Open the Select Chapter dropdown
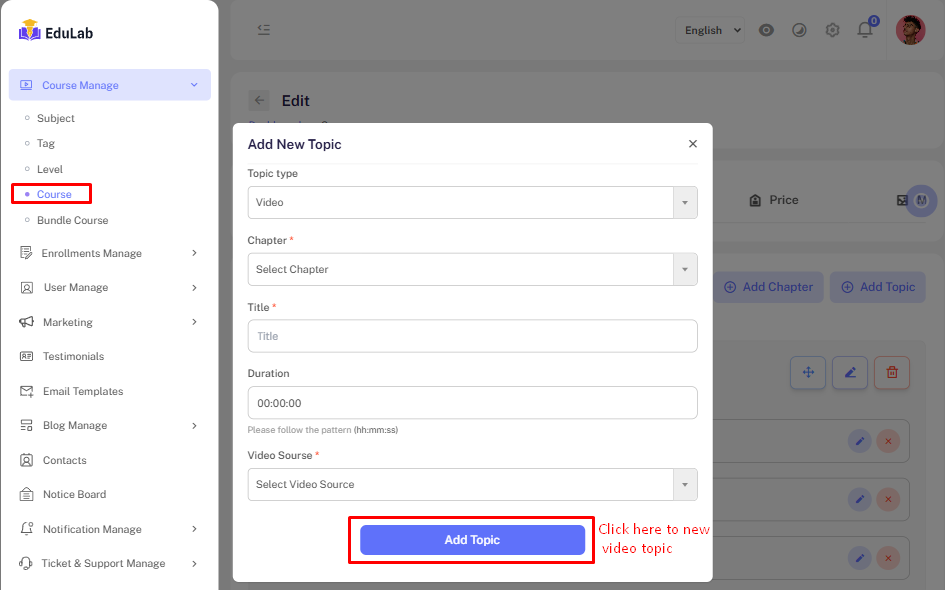 pos(472,269)
